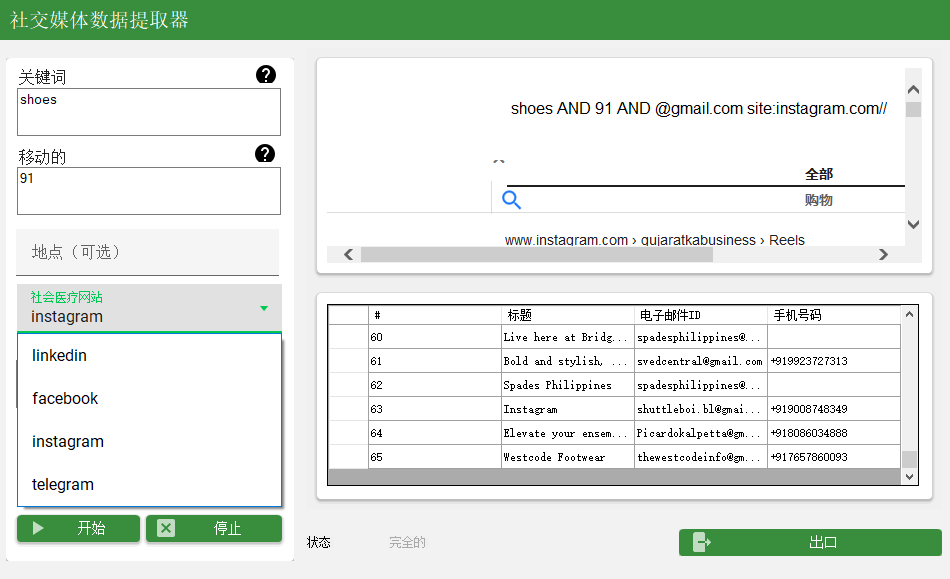Select email shuttleboi.bl@gmai... cell

tap(701, 409)
